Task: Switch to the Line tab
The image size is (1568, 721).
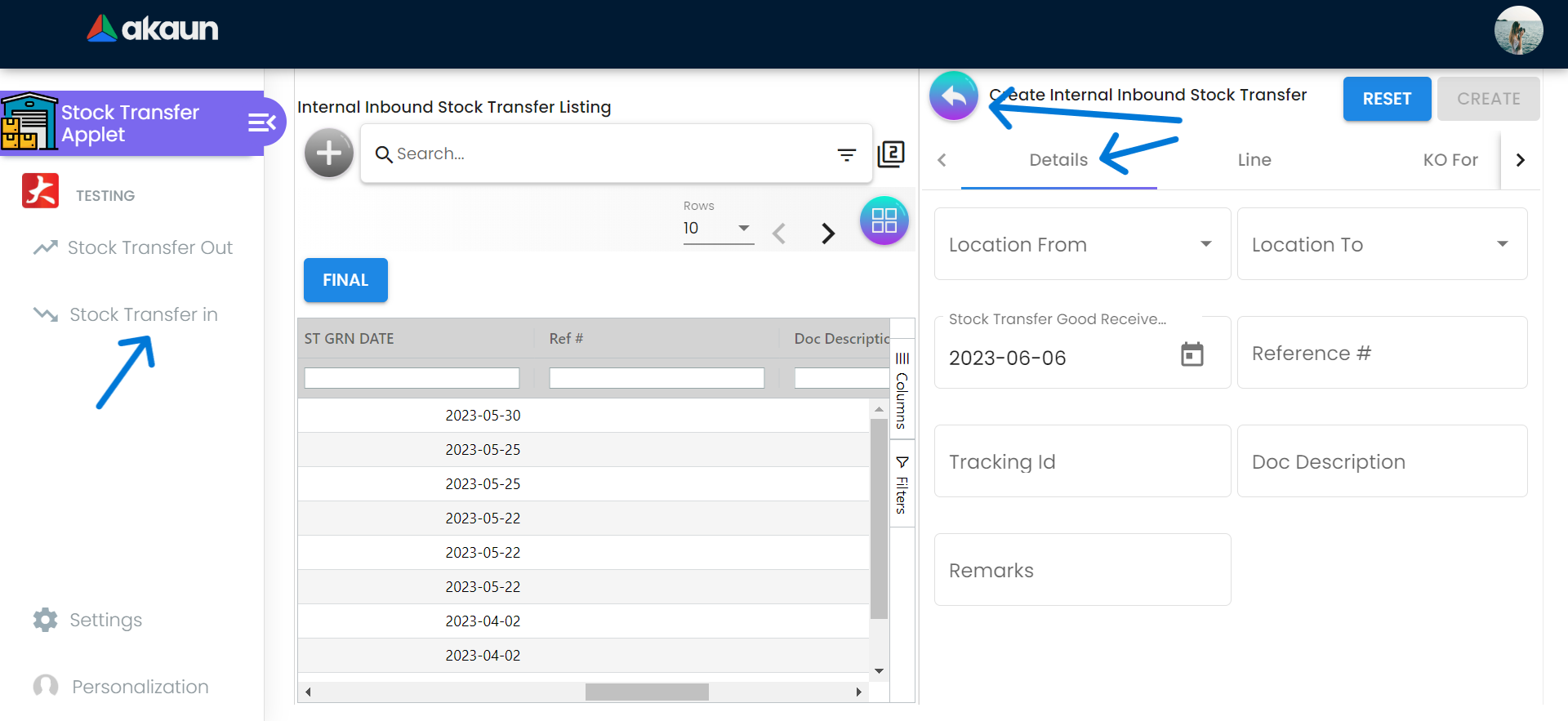Action: coord(1254,160)
